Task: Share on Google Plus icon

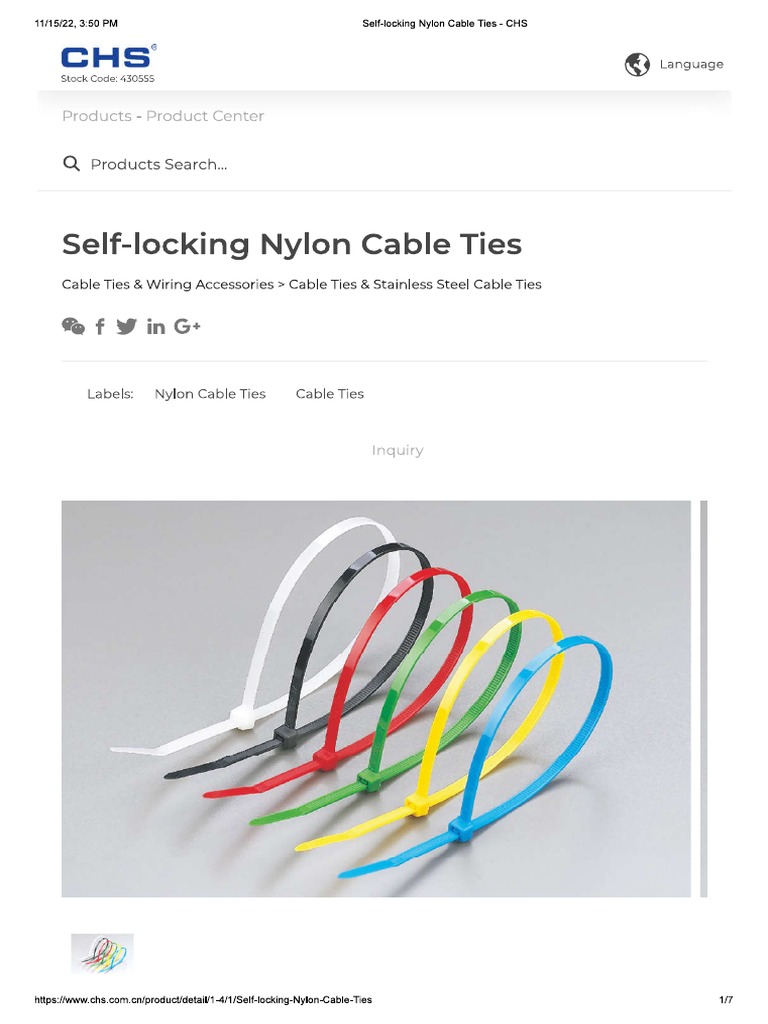Action: tap(187, 326)
